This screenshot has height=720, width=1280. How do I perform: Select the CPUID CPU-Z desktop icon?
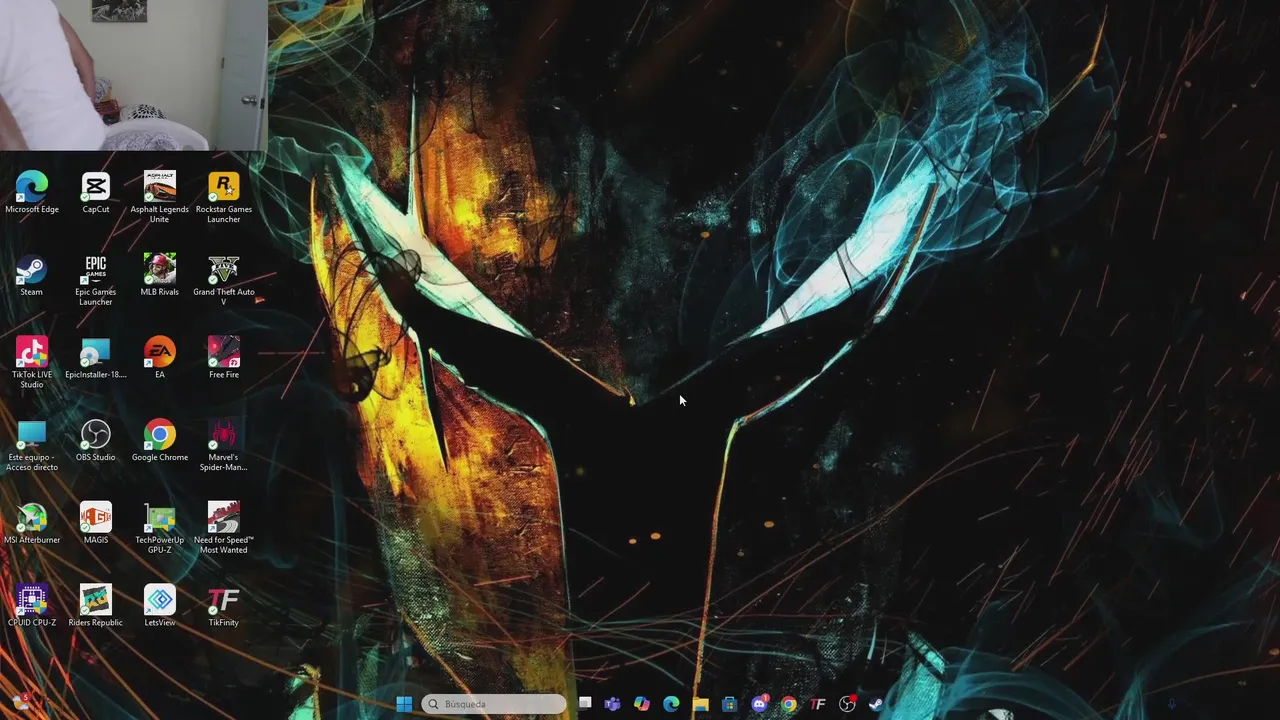coord(32,607)
